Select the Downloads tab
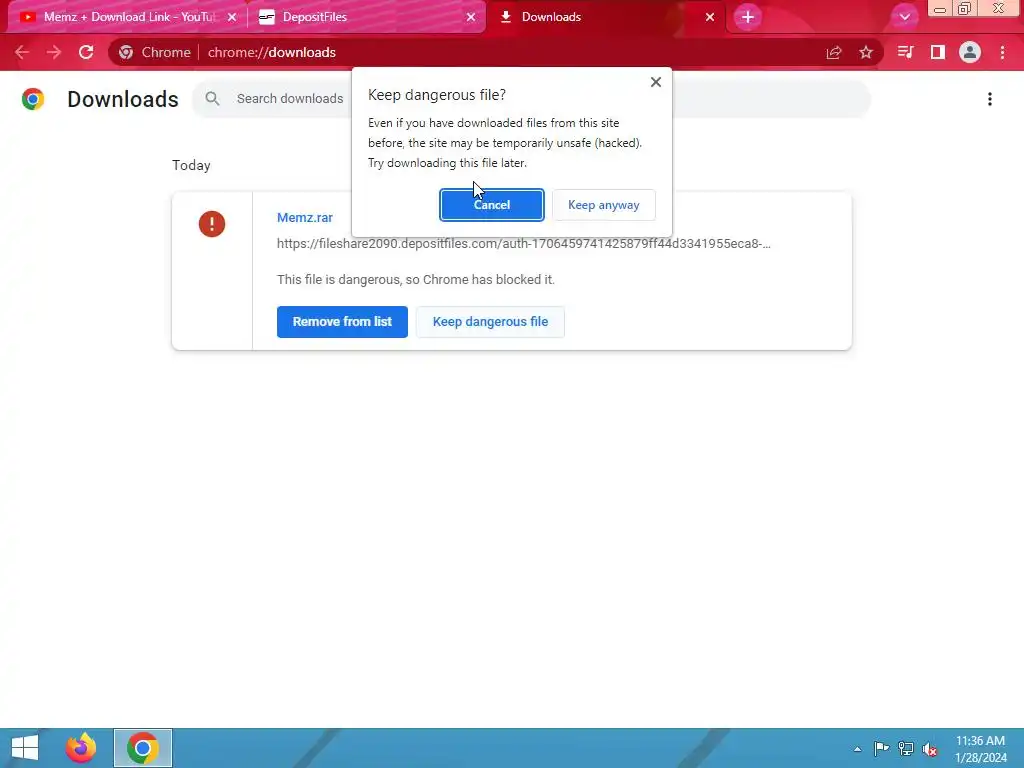Screen dimensions: 1024x768 (605, 17)
